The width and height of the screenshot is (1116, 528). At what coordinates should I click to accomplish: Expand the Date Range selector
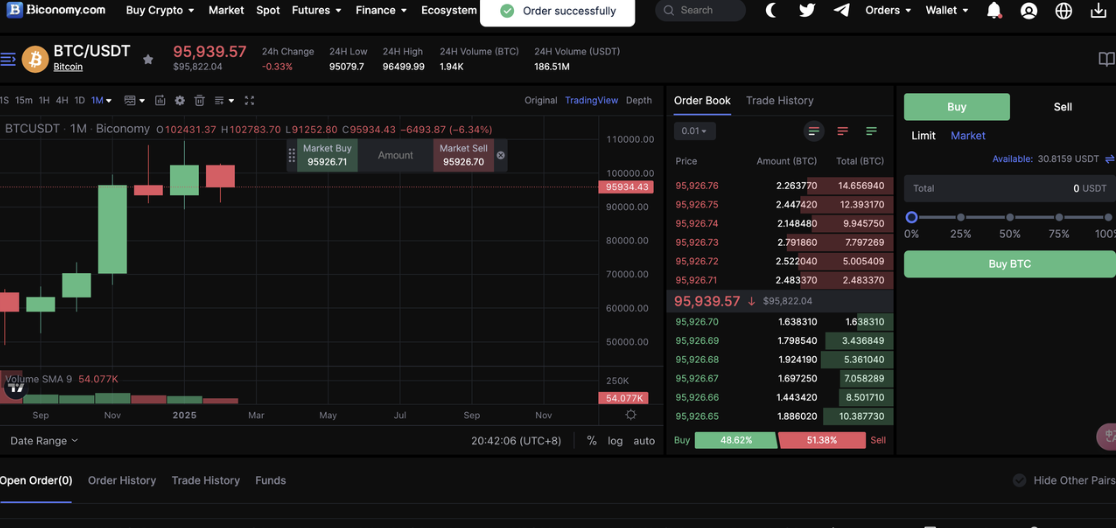click(44, 440)
